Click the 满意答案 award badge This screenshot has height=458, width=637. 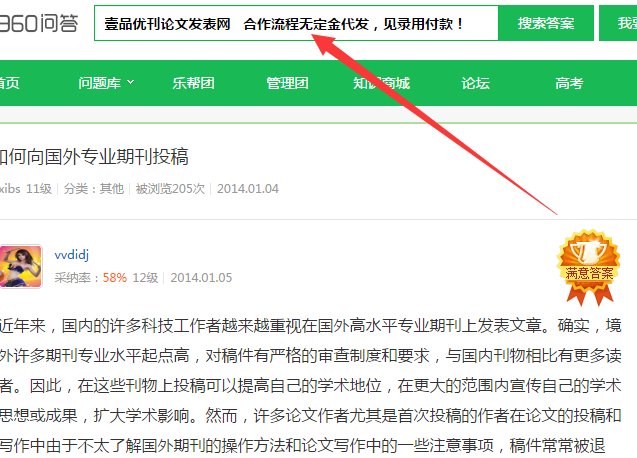point(589,268)
